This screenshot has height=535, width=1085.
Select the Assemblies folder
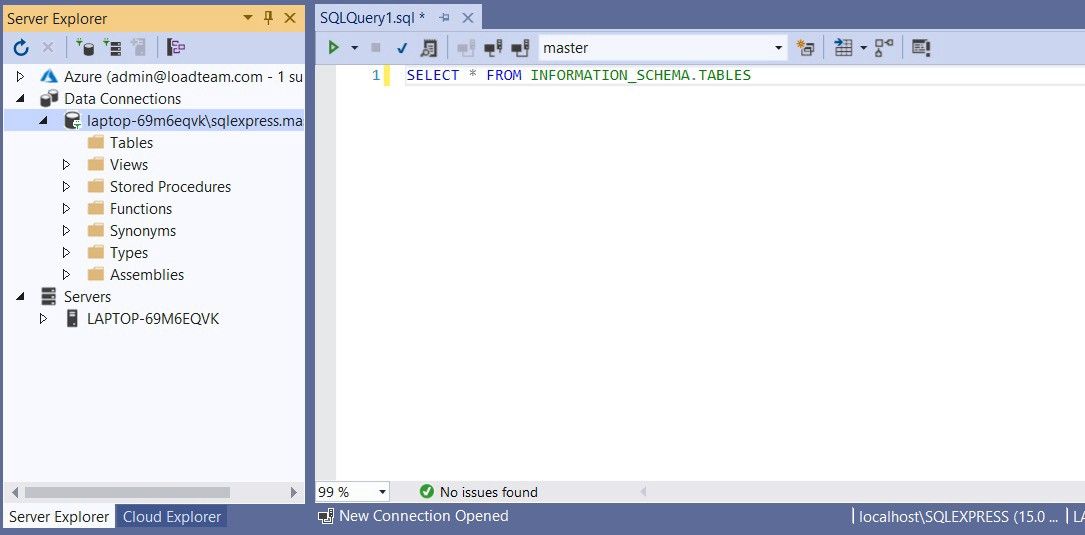(x=147, y=274)
